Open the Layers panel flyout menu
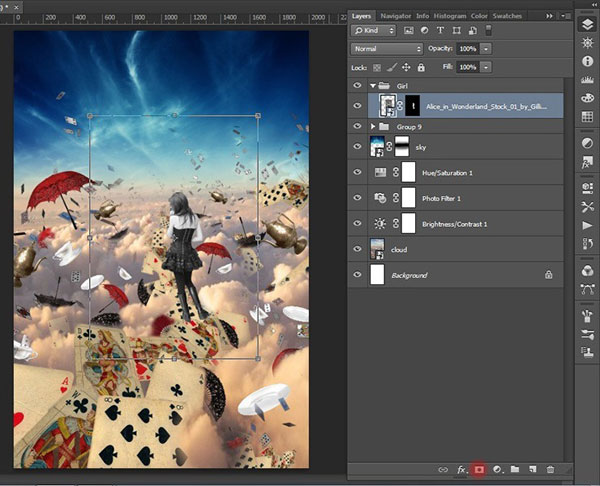600x486 pixels. 566,16
